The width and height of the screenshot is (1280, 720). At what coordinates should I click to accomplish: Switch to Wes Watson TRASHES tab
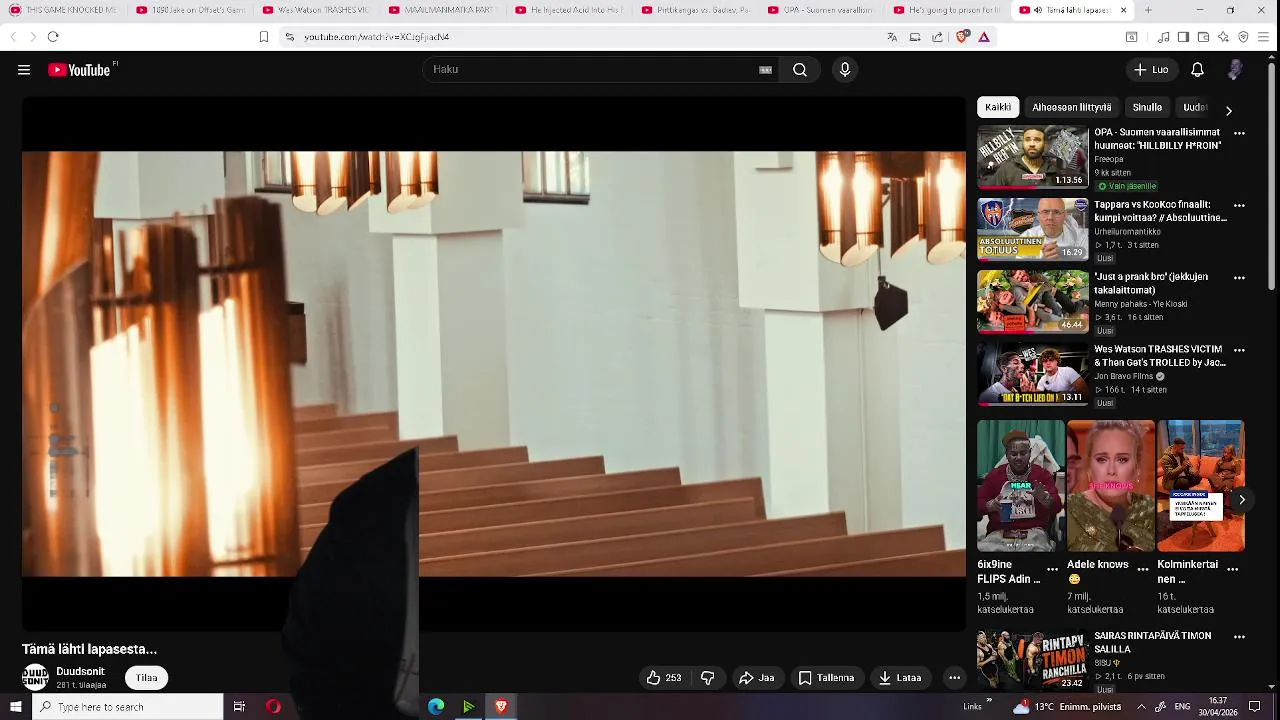click(316, 10)
